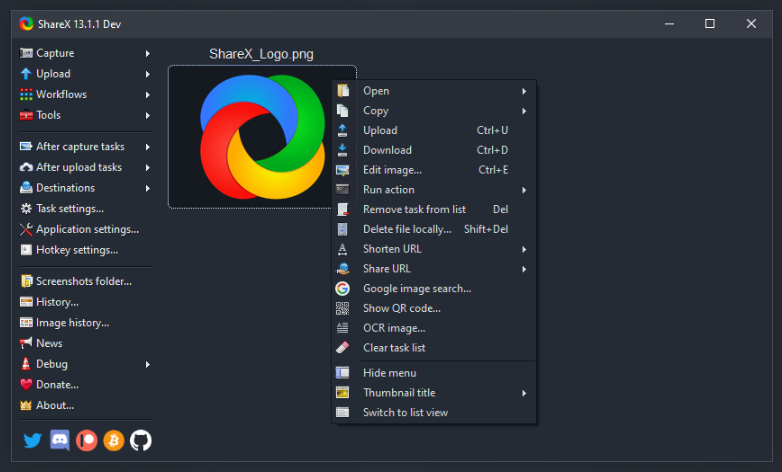Click the About crown icon
This screenshot has height=472, width=782.
(26, 406)
